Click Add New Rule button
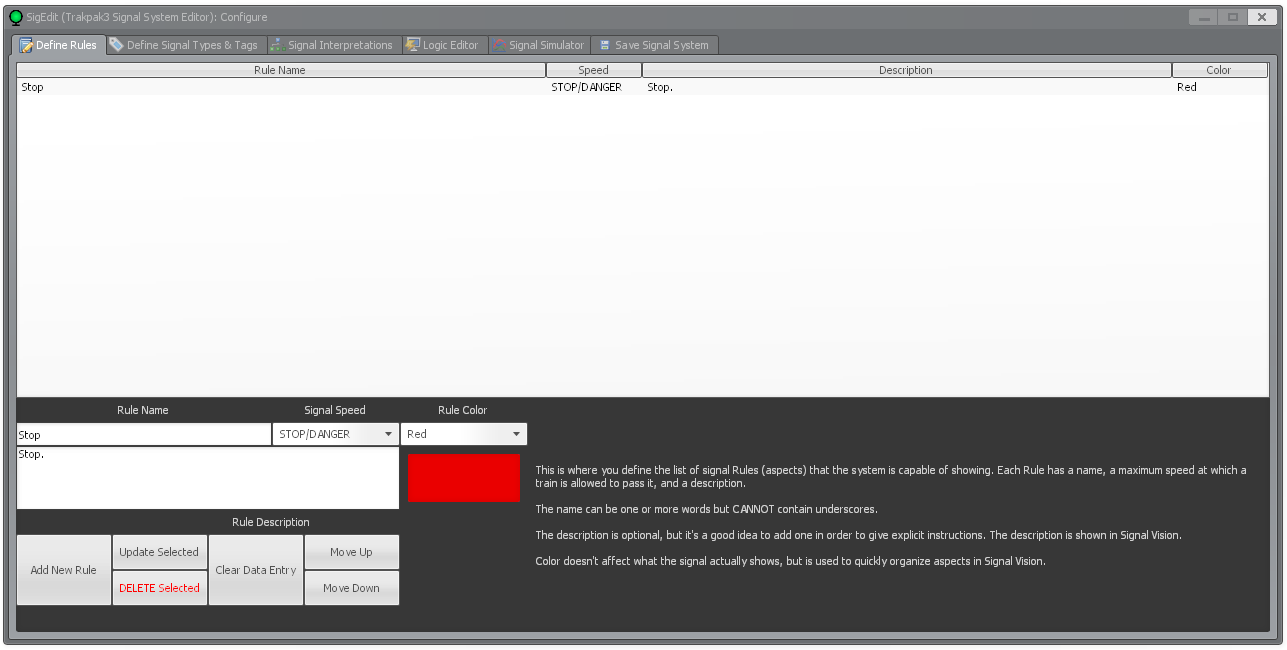The width and height of the screenshot is (1287, 650). pyautogui.click(x=64, y=570)
